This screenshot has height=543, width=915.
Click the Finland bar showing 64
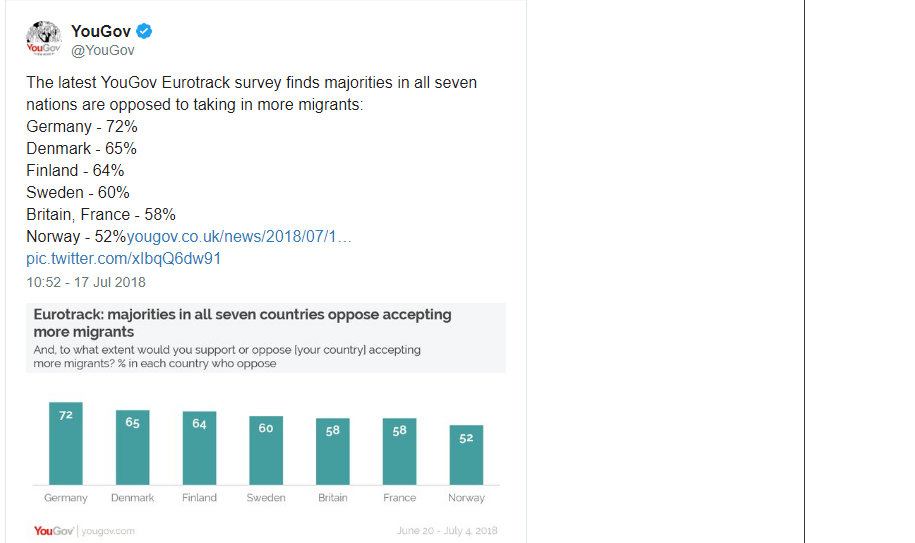(200, 448)
